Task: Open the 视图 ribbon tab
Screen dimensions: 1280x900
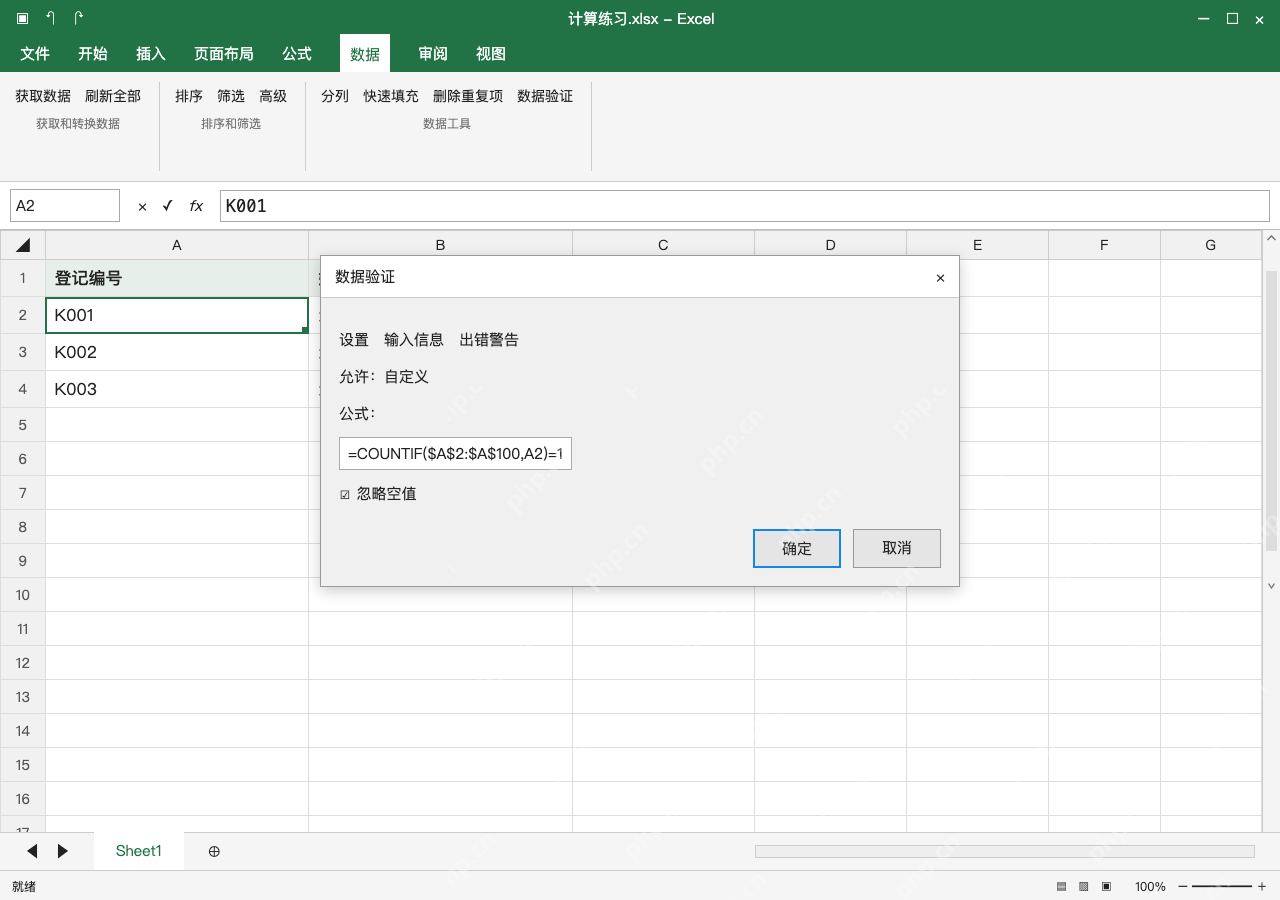Action: click(491, 54)
